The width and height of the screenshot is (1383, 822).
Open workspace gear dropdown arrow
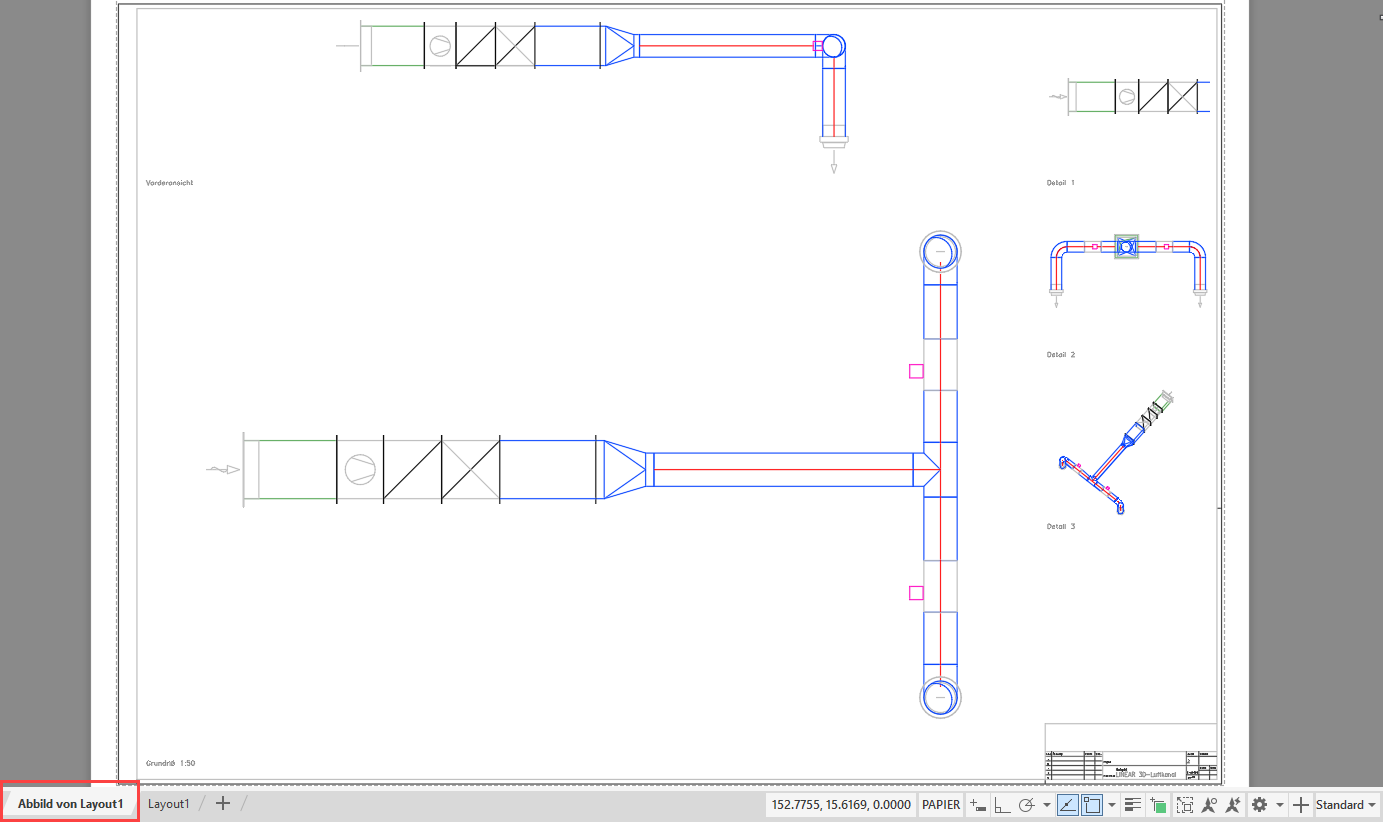coord(1280,804)
